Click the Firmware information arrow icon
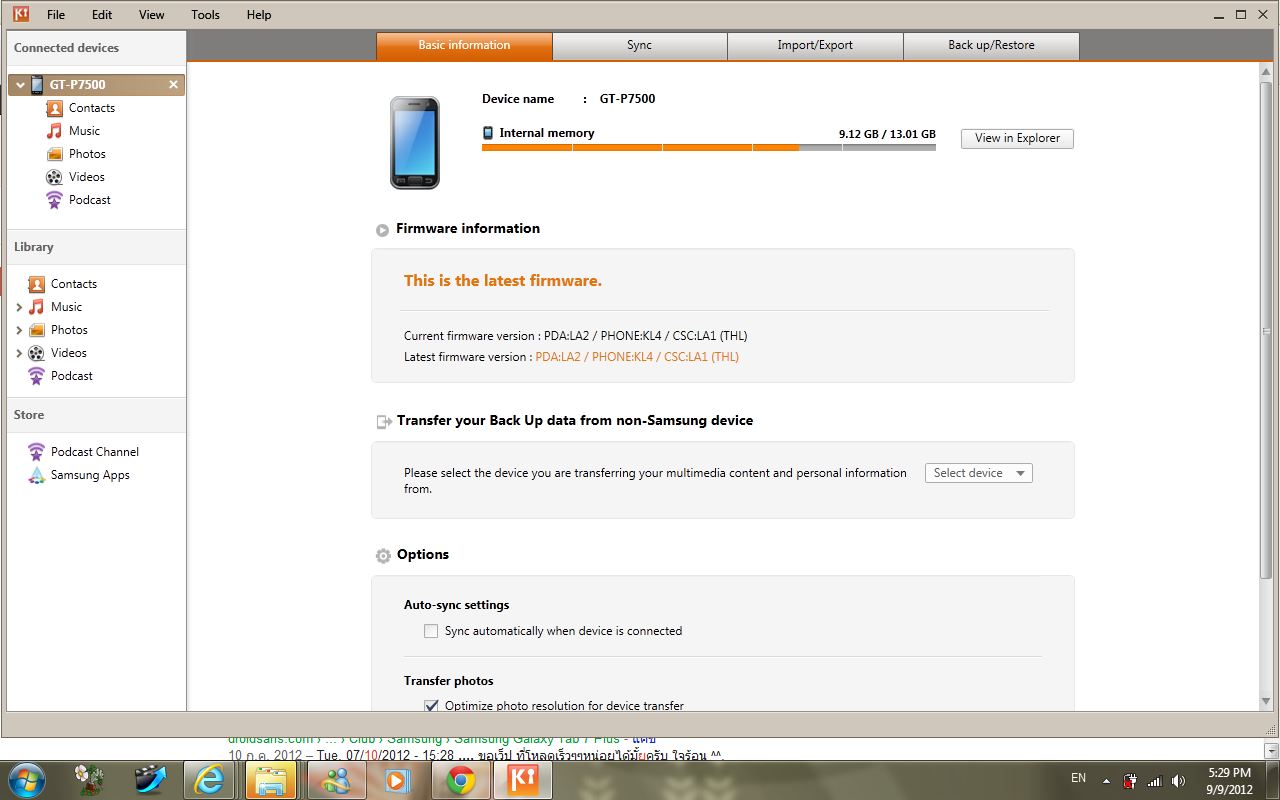1280x800 pixels. coord(382,230)
